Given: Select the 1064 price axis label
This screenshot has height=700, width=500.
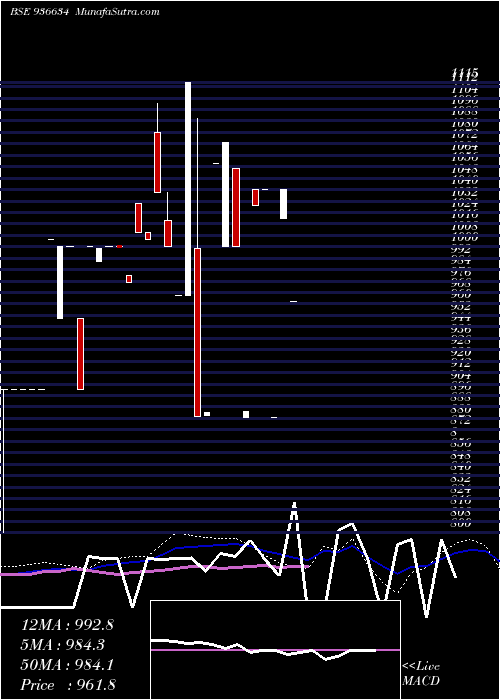Looking at the screenshot, I should (x=465, y=146).
